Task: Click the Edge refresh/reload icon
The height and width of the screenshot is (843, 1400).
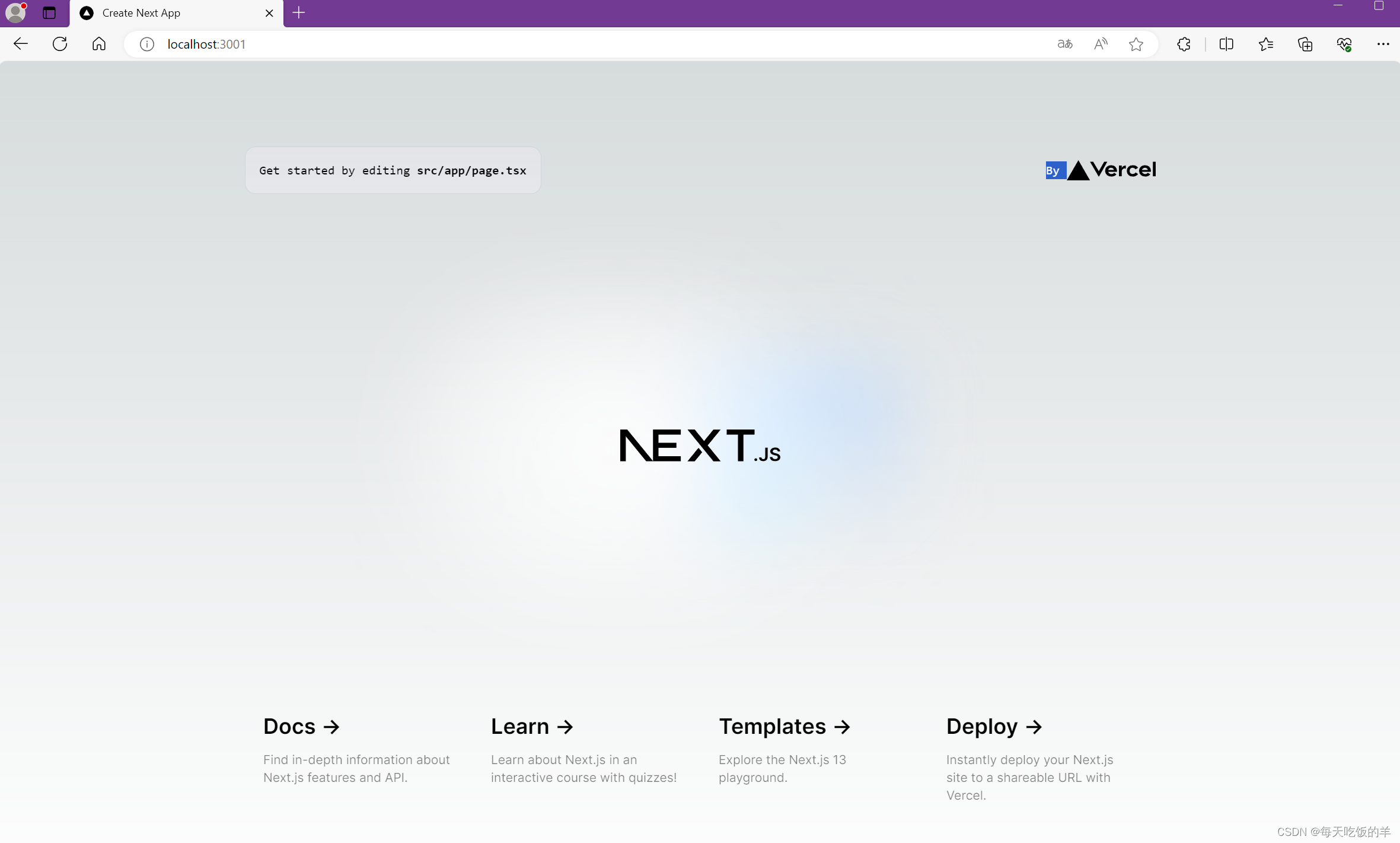Action: pos(60,44)
